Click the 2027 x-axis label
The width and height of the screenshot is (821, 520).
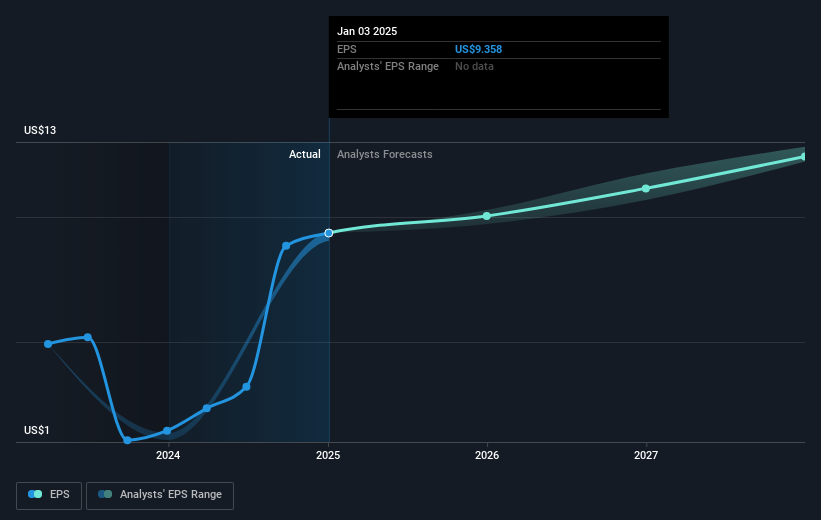click(646, 455)
